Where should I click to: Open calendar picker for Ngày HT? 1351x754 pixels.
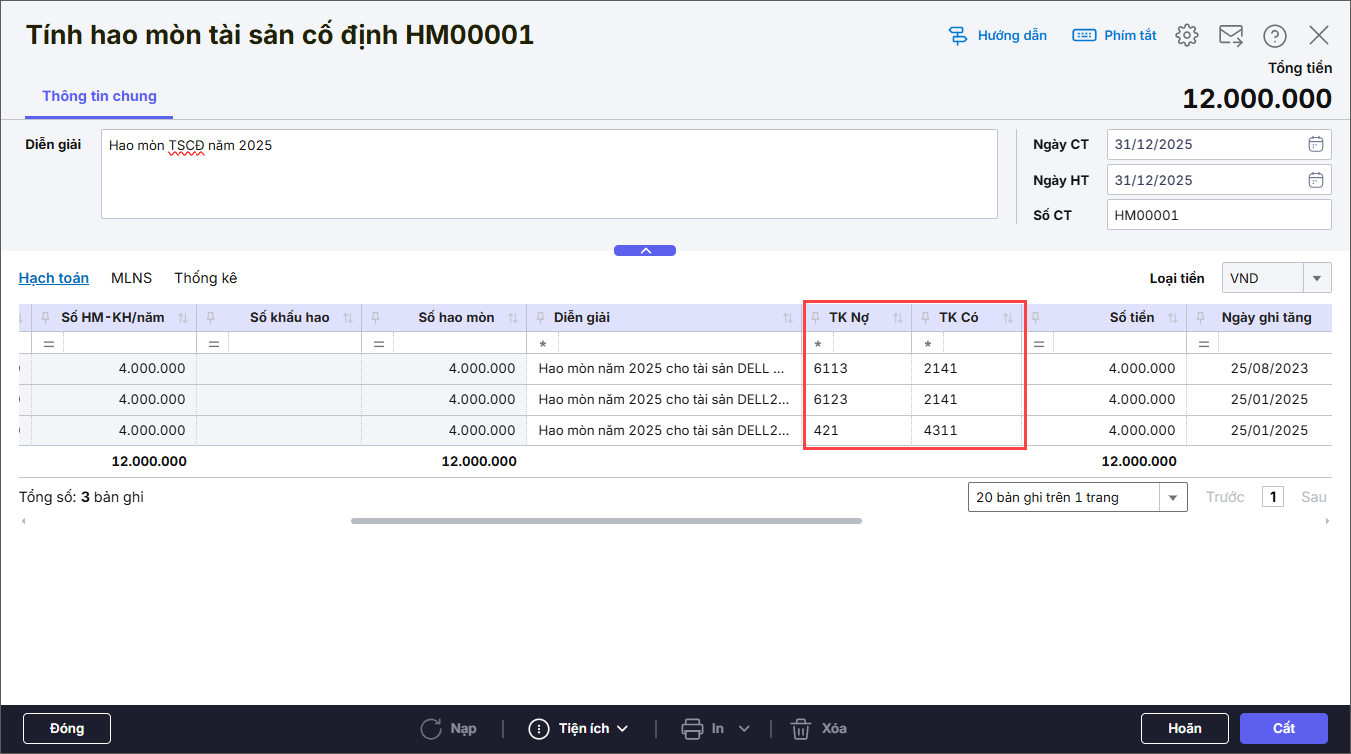tap(1315, 180)
